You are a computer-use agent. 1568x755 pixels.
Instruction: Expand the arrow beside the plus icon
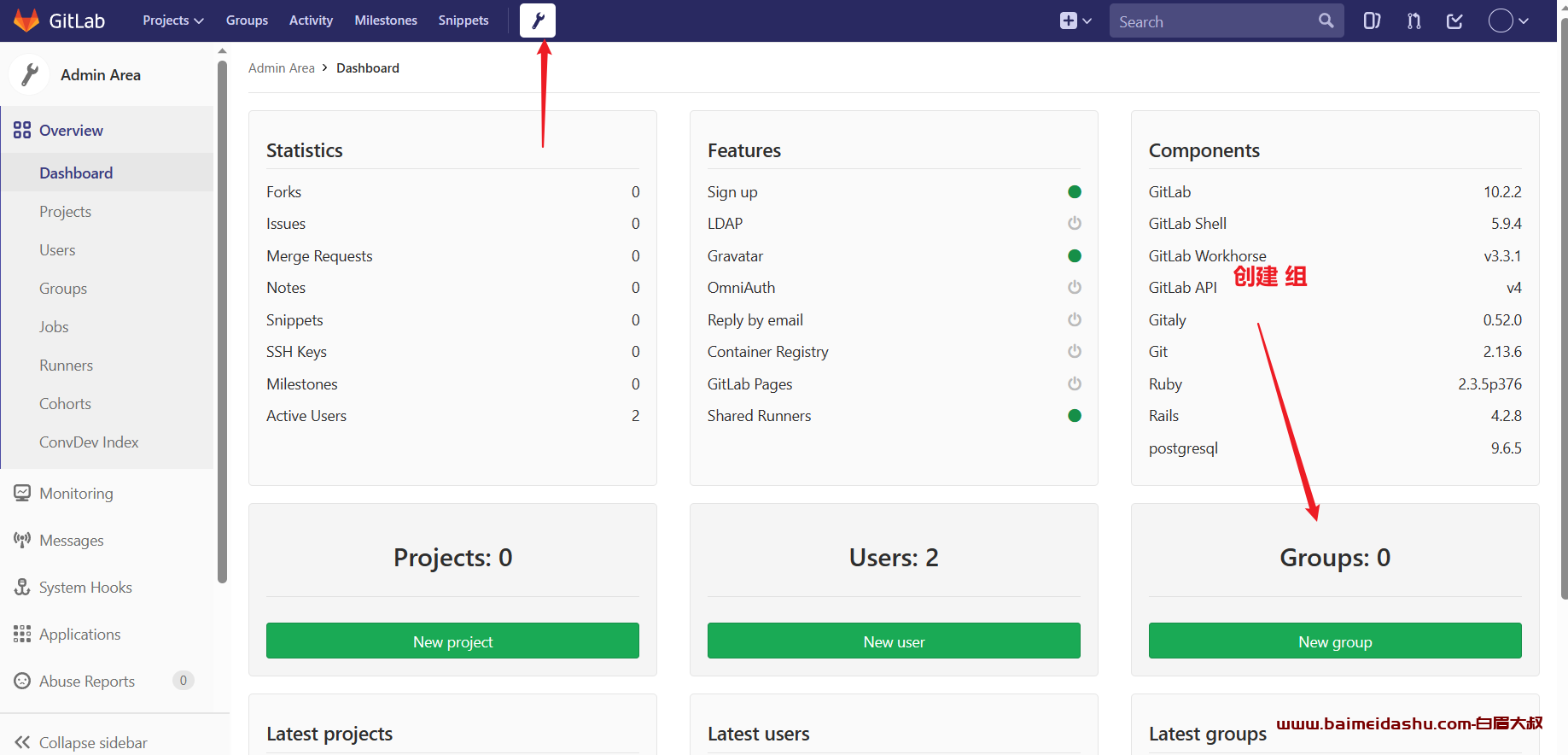click(1087, 21)
